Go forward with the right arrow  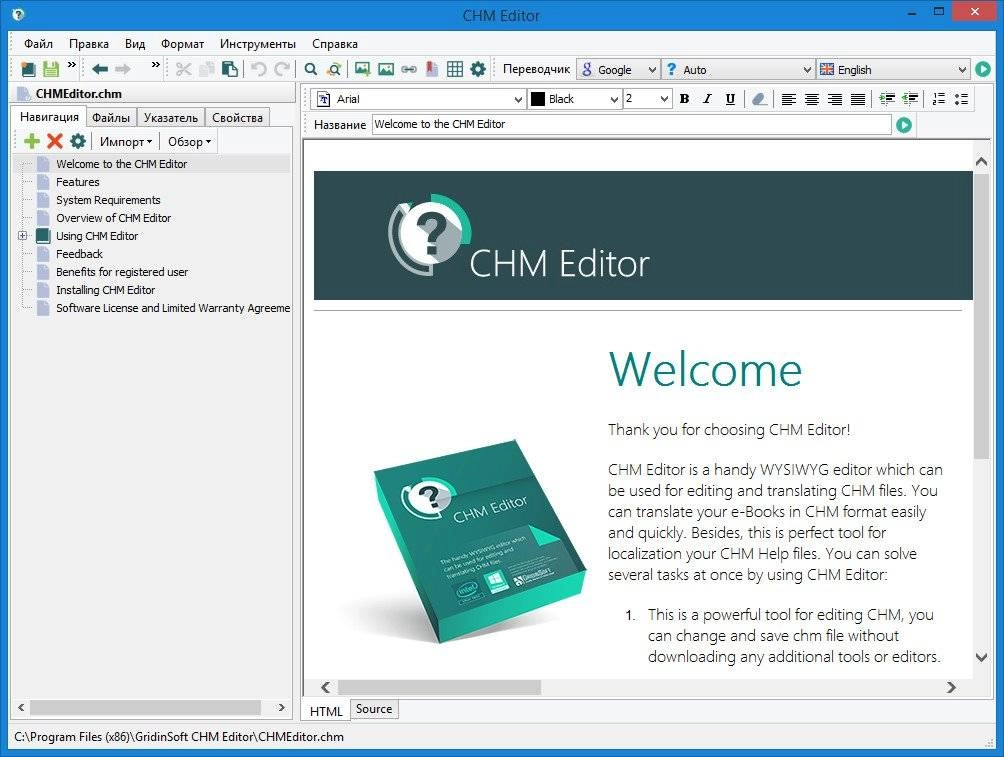coord(123,69)
